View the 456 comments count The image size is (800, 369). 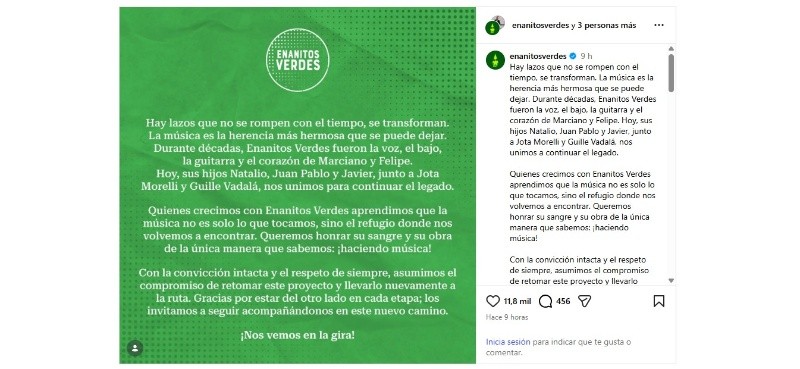(x=563, y=302)
